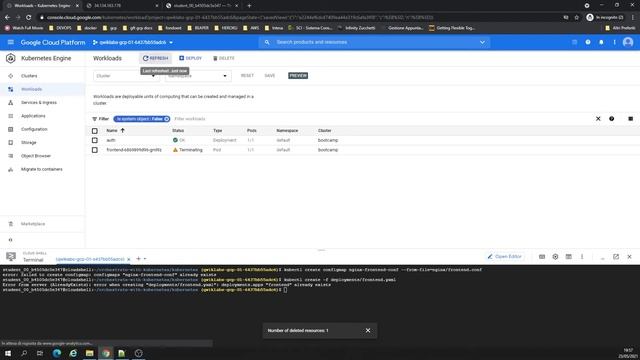Open the Help icon in top bar
Viewport: 640px width, 360px height.
click(x=588, y=42)
